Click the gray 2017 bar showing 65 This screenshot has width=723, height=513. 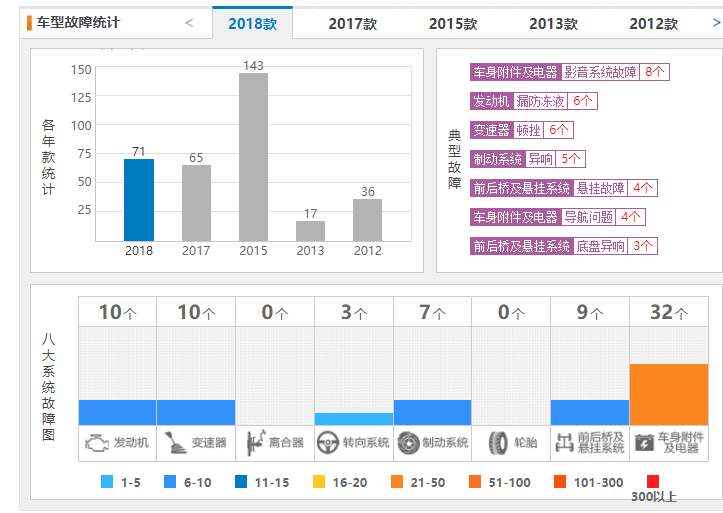196,203
